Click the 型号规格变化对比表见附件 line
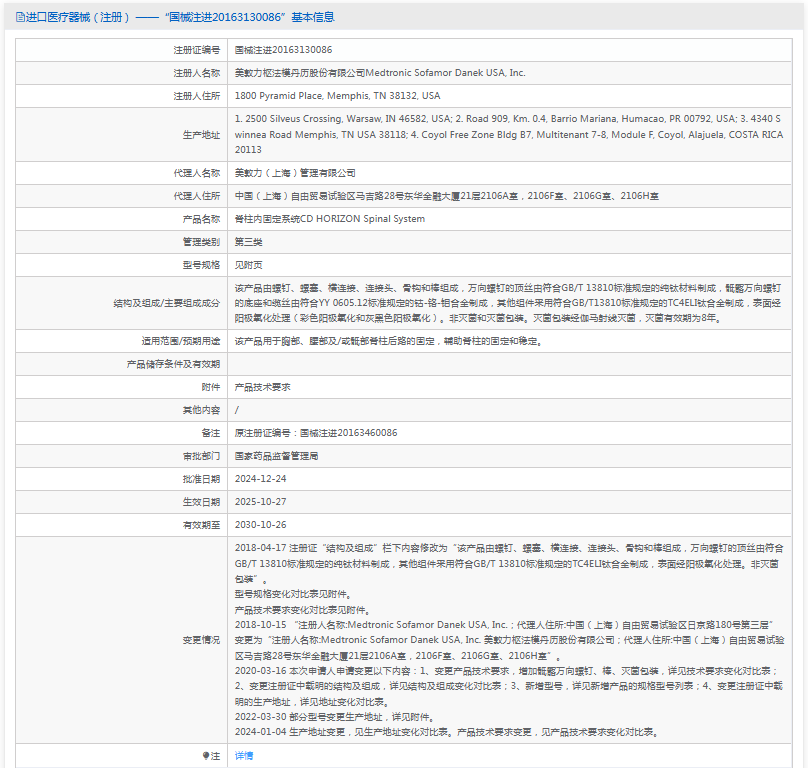Image resolution: width=808 pixels, height=768 pixels. (x=293, y=594)
